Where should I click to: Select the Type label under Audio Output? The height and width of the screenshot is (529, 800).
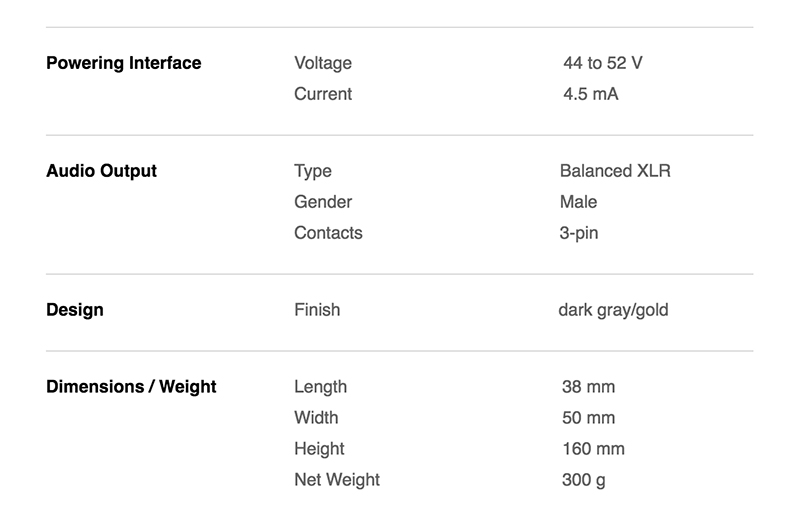point(313,171)
